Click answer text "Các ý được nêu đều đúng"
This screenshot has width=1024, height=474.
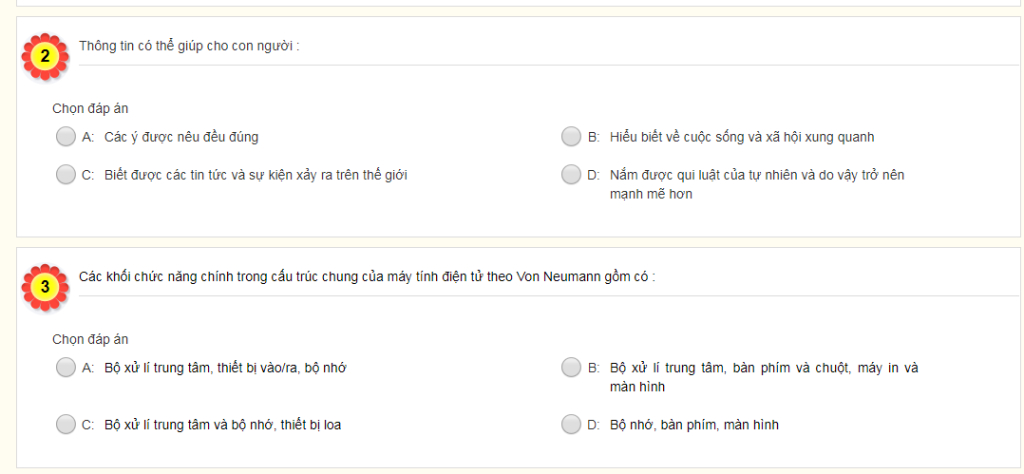point(174,136)
